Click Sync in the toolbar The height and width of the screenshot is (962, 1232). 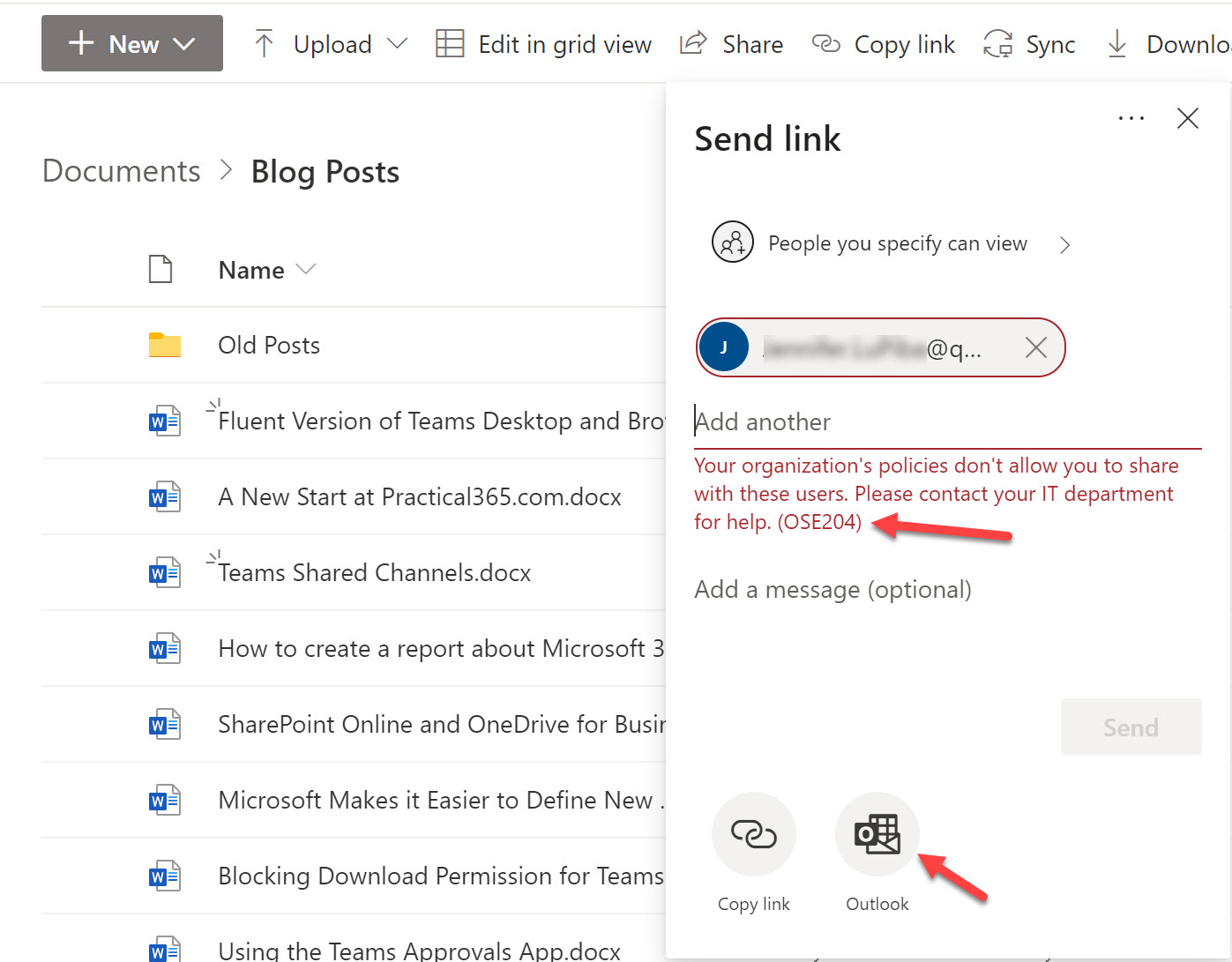(1029, 44)
